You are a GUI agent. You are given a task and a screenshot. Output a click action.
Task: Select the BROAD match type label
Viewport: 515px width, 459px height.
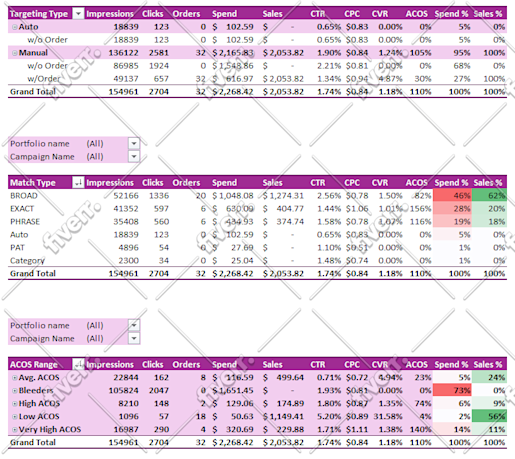click(24, 196)
